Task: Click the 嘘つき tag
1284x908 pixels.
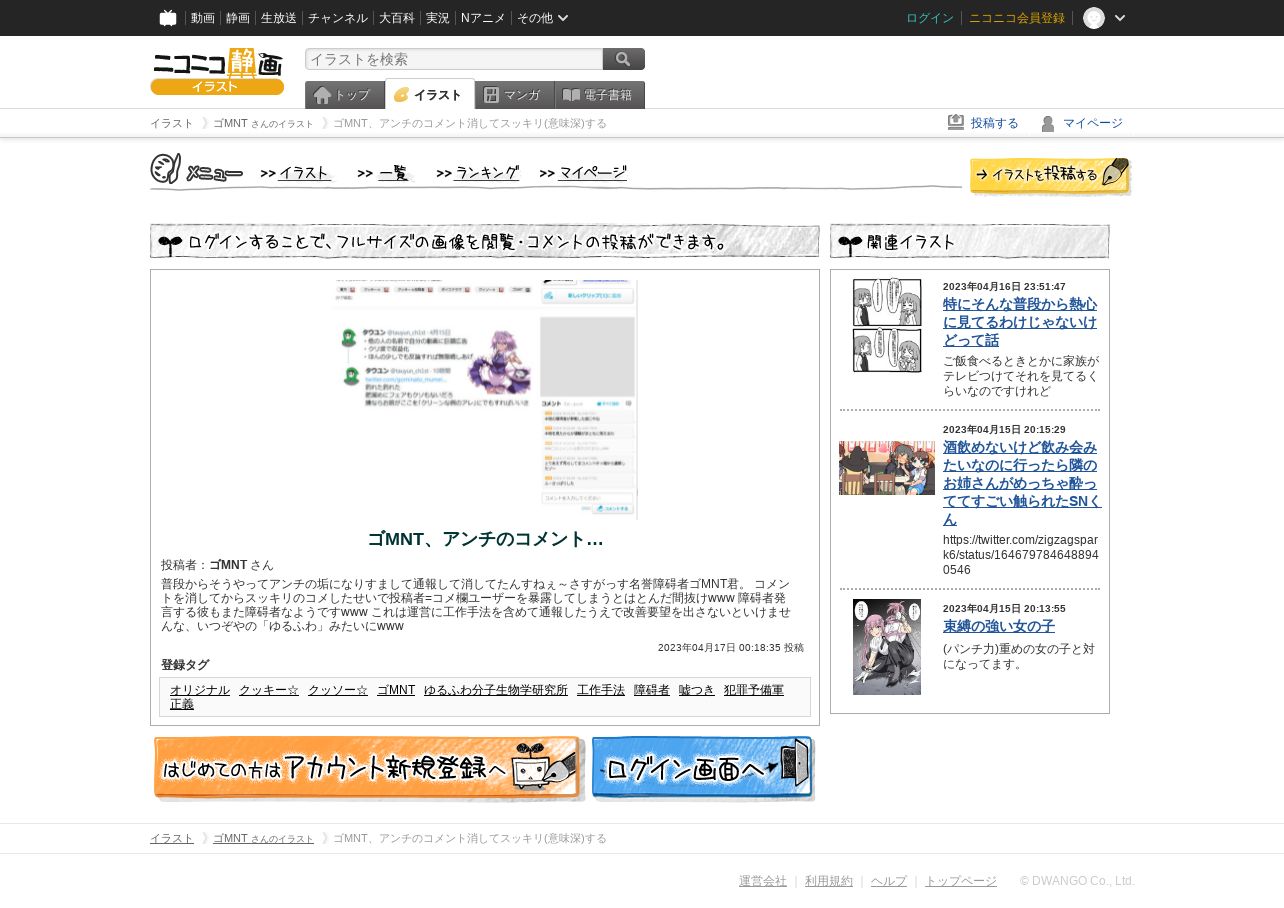Action: pyautogui.click(x=697, y=690)
